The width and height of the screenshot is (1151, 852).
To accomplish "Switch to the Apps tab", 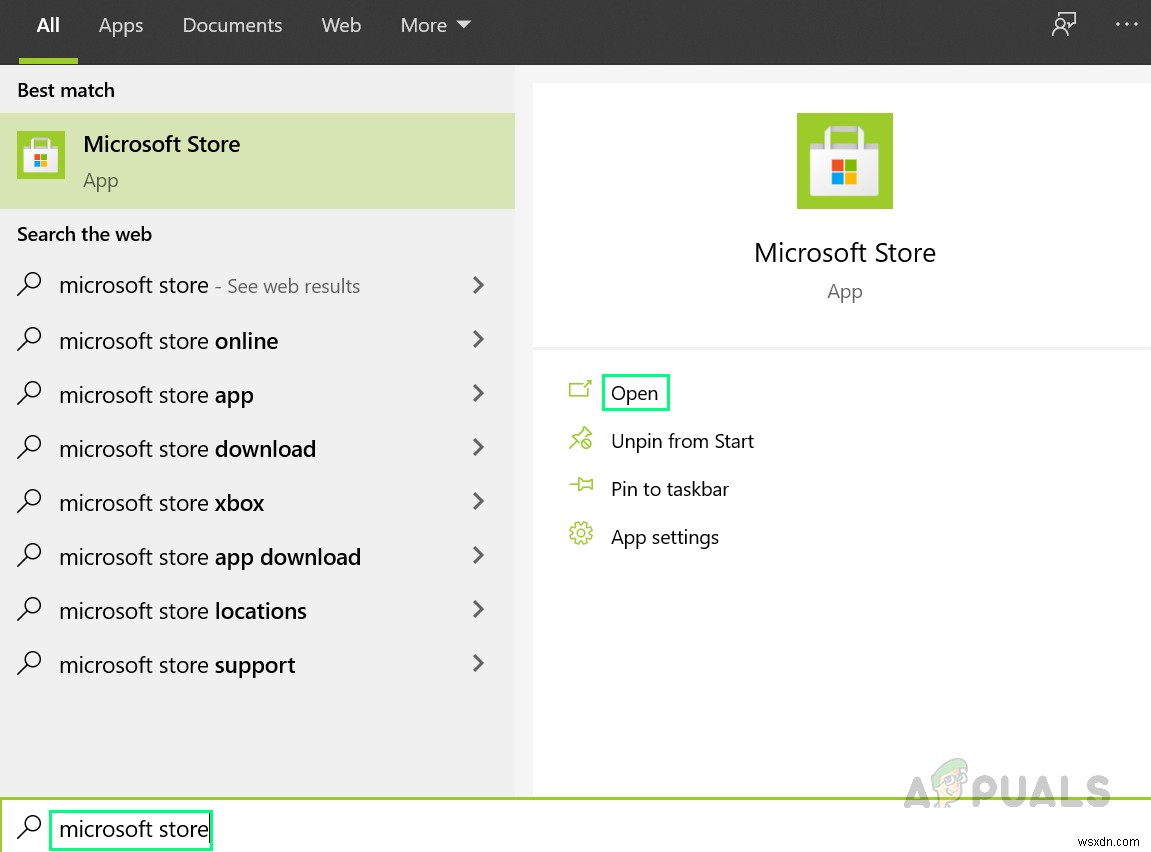I will pos(121,25).
